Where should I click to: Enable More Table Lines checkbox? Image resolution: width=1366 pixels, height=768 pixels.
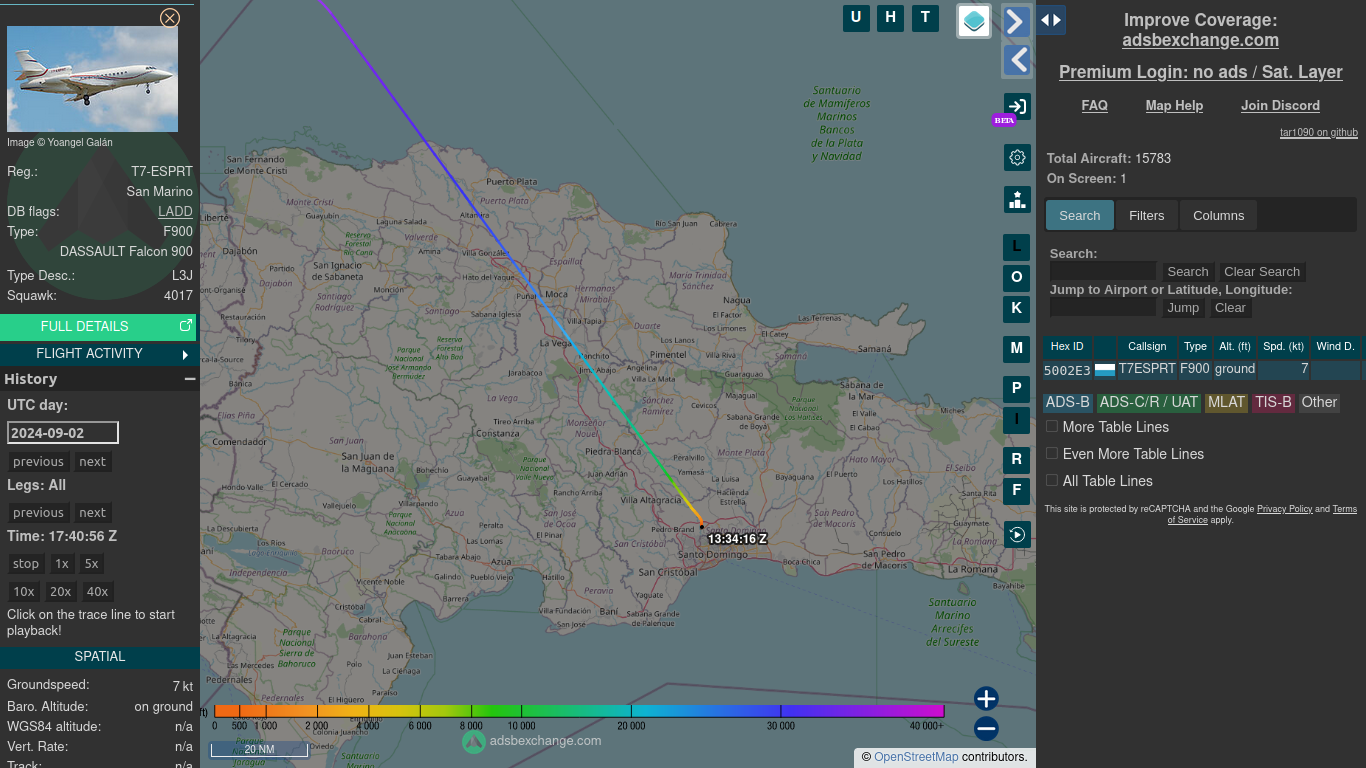tap(1052, 426)
